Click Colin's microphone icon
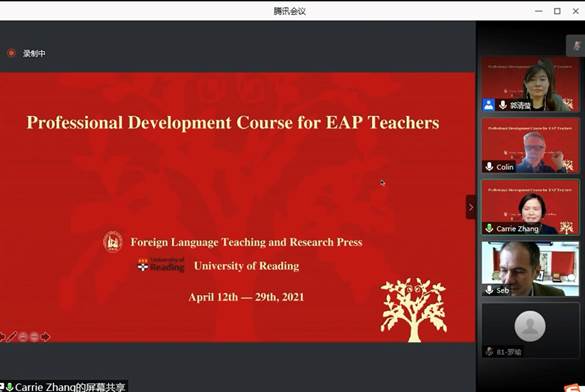The image size is (585, 392). (x=489, y=166)
